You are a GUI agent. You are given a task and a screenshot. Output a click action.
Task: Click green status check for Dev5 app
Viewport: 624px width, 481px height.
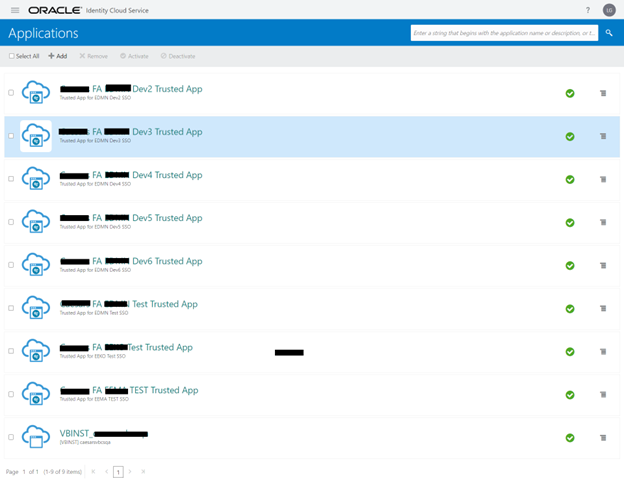(x=570, y=222)
